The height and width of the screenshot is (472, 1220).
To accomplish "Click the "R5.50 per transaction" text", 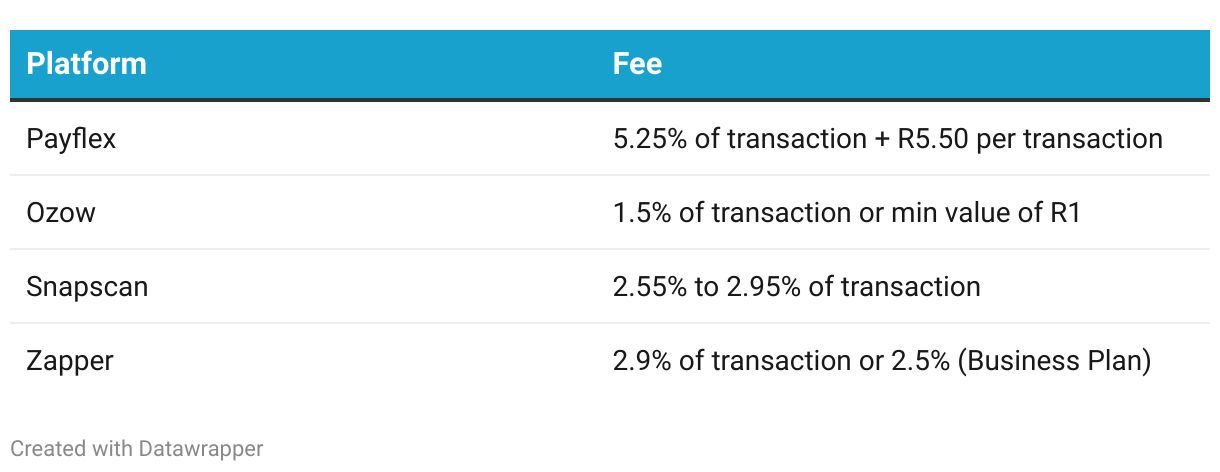I will (x=1030, y=138).
